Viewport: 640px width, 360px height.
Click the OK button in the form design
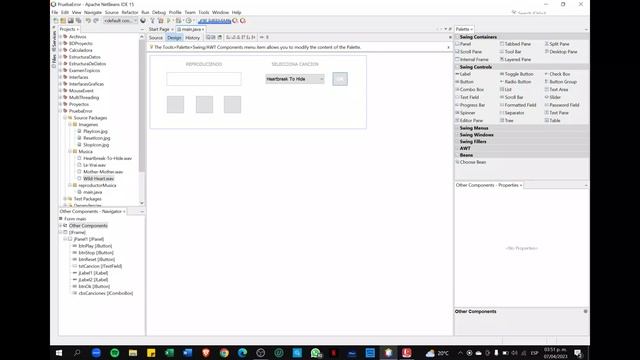(x=340, y=79)
